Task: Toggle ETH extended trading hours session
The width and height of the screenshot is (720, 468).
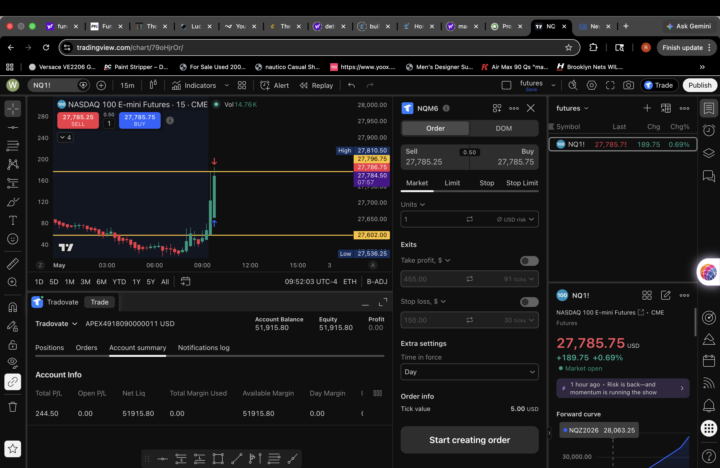Action: coord(349,282)
